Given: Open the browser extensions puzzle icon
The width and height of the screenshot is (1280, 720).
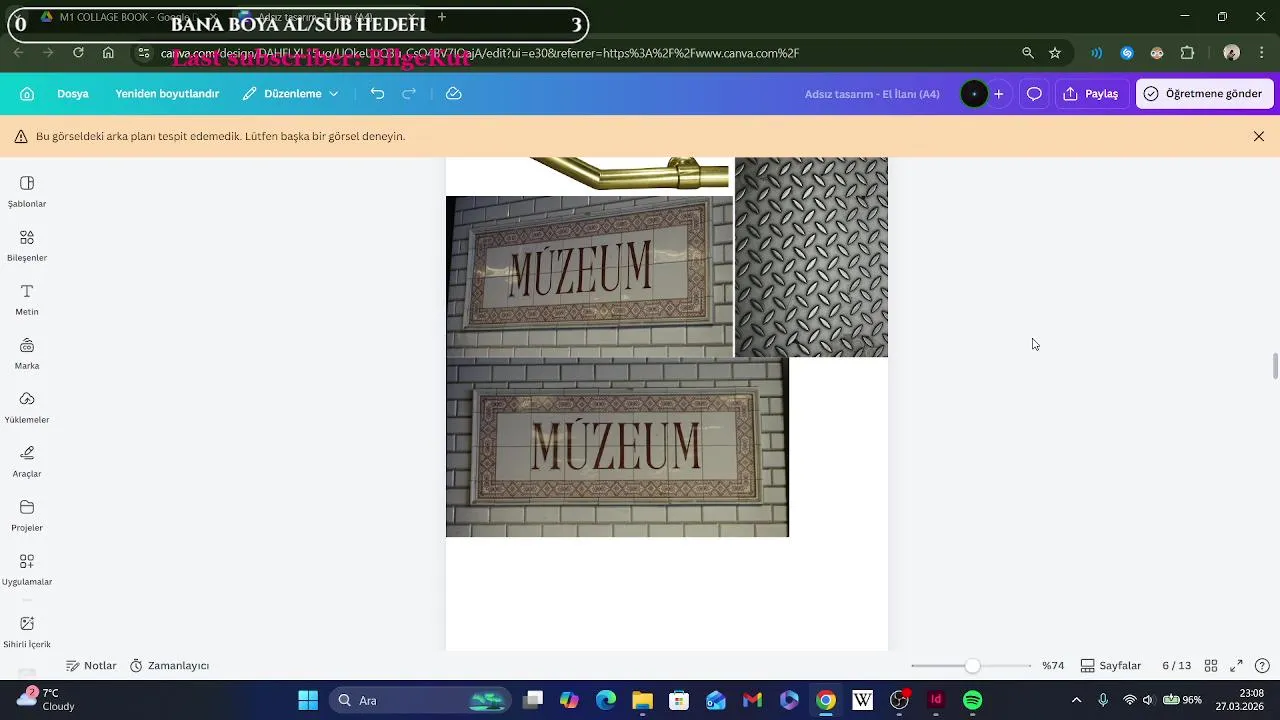Looking at the screenshot, I should click(1188, 53).
